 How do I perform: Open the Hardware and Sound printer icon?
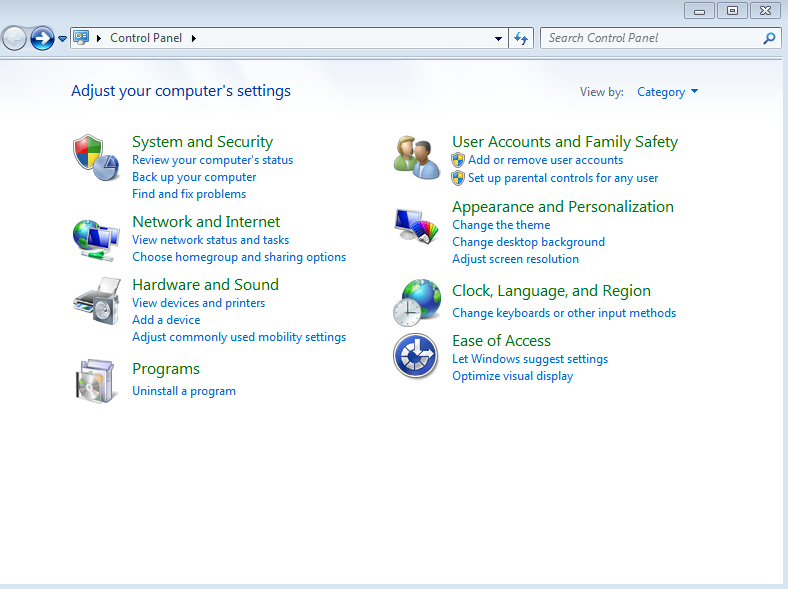pyautogui.click(x=97, y=301)
